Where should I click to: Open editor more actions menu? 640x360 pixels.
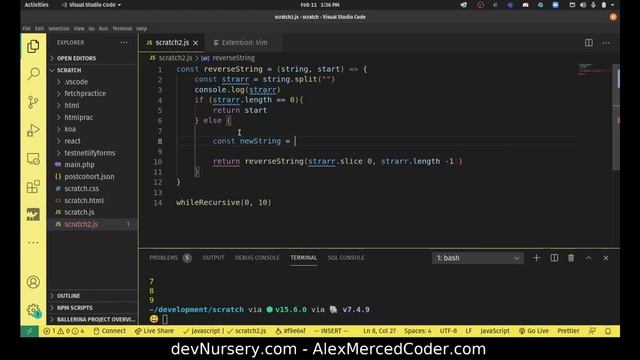pyautogui.click(x=606, y=42)
